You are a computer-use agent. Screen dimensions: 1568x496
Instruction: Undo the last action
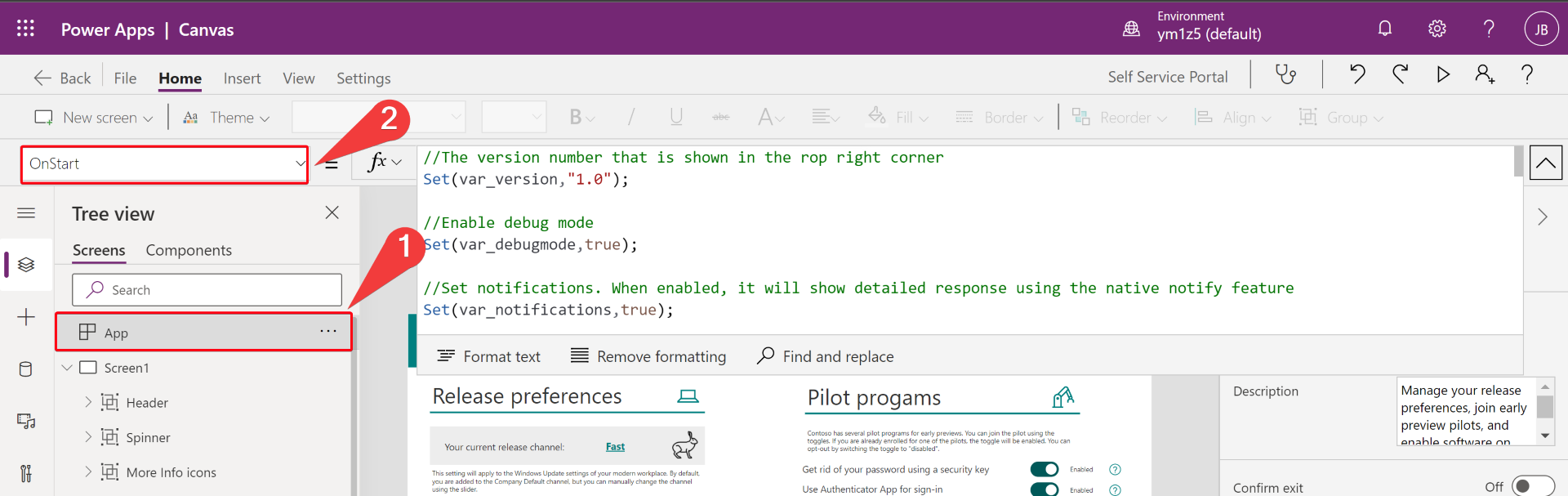click(x=1357, y=74)
